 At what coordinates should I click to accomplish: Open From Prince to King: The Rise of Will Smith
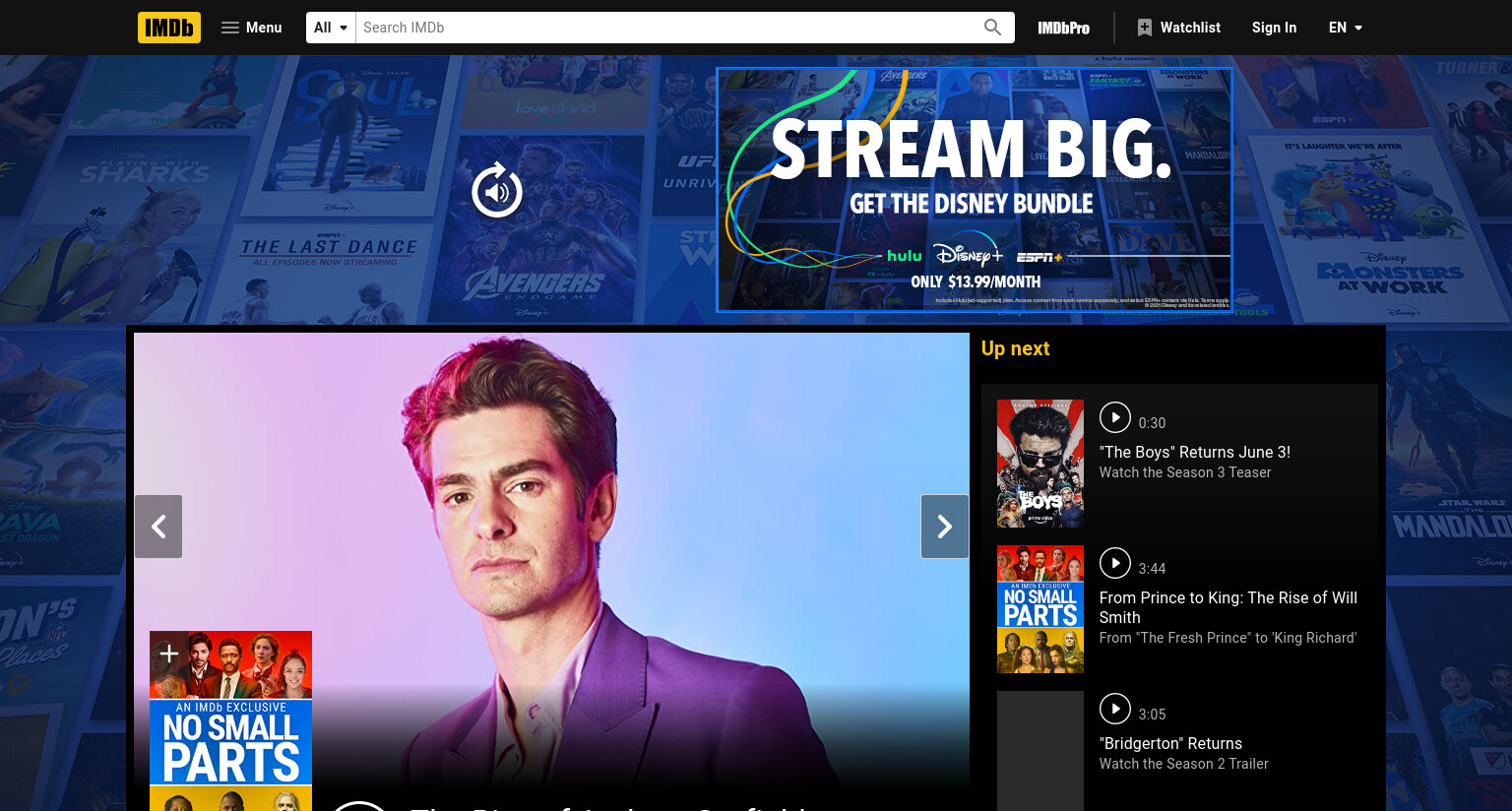(x=1228, y=607)
